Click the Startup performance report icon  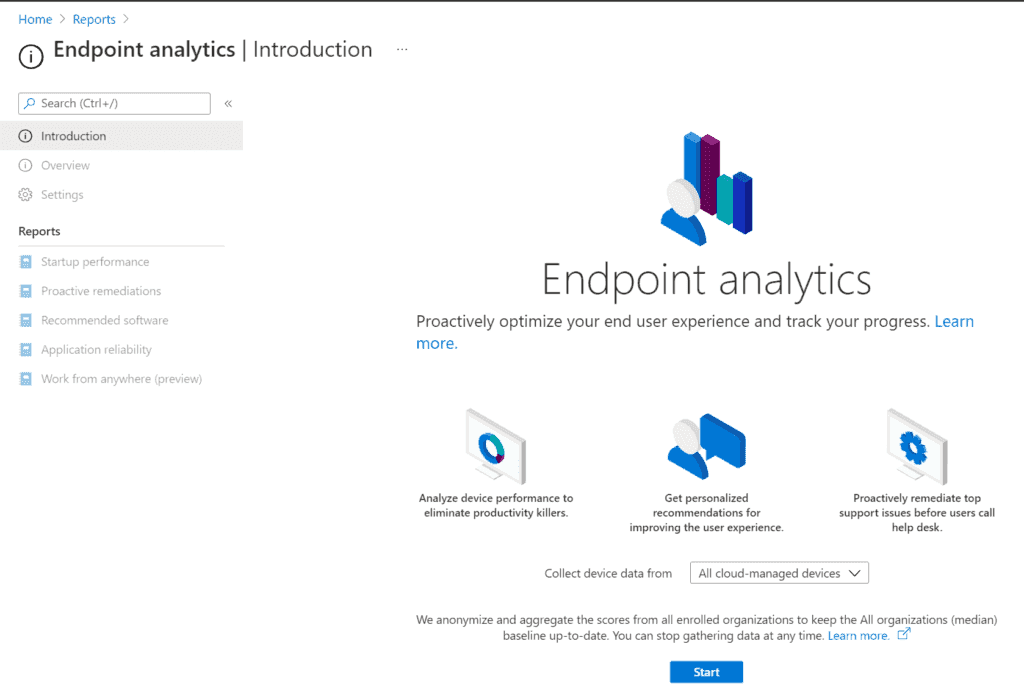tap(25, 262)
